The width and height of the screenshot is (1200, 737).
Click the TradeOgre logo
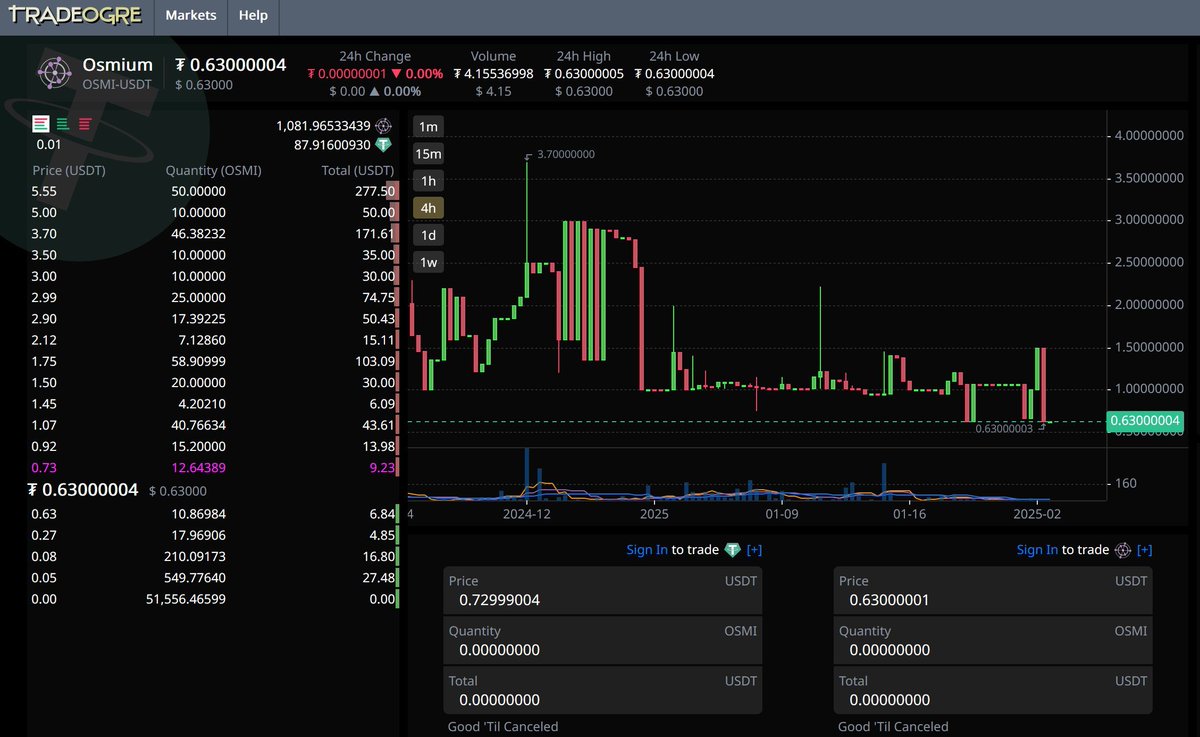coord(75,16)
